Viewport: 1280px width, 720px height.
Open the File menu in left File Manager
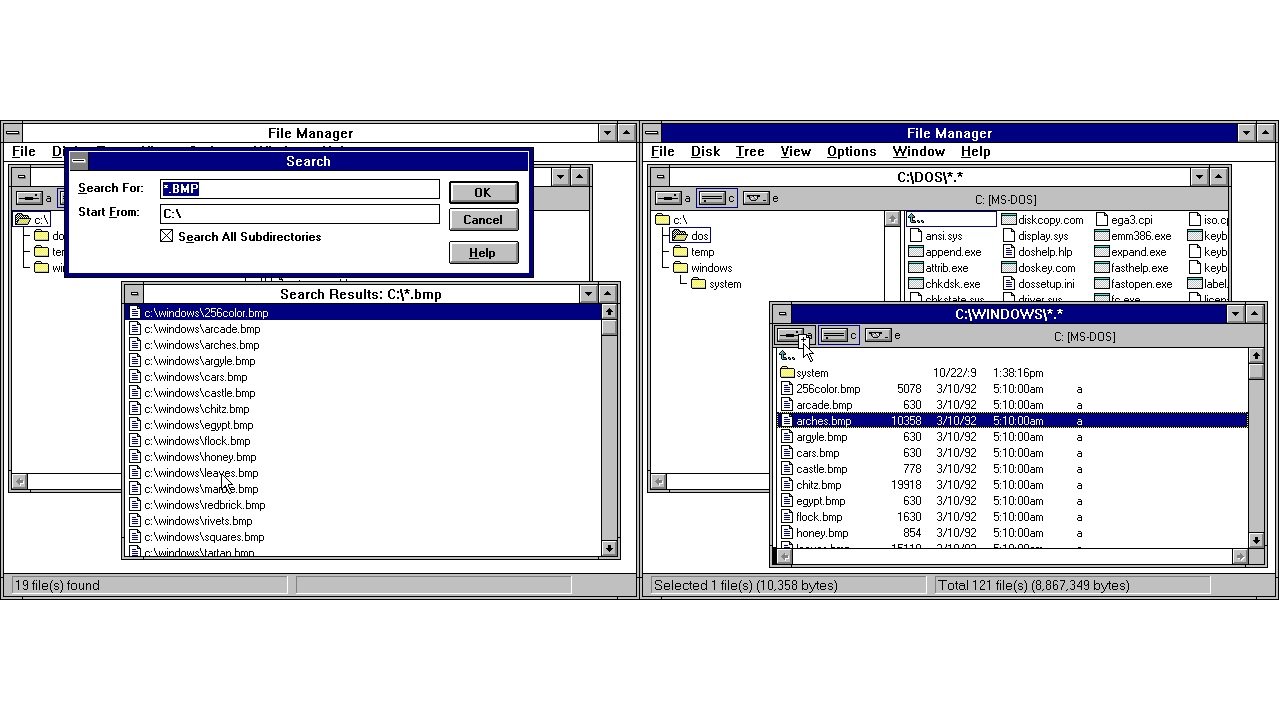click(24, 152)
